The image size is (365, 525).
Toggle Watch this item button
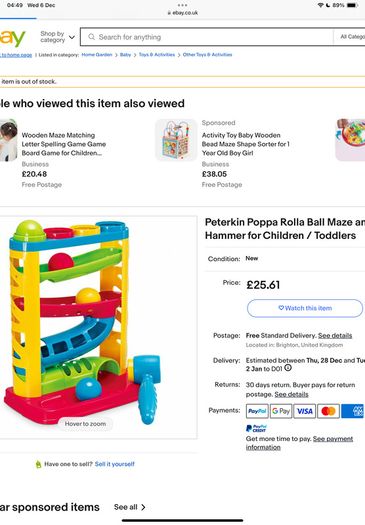pos(305,308)
